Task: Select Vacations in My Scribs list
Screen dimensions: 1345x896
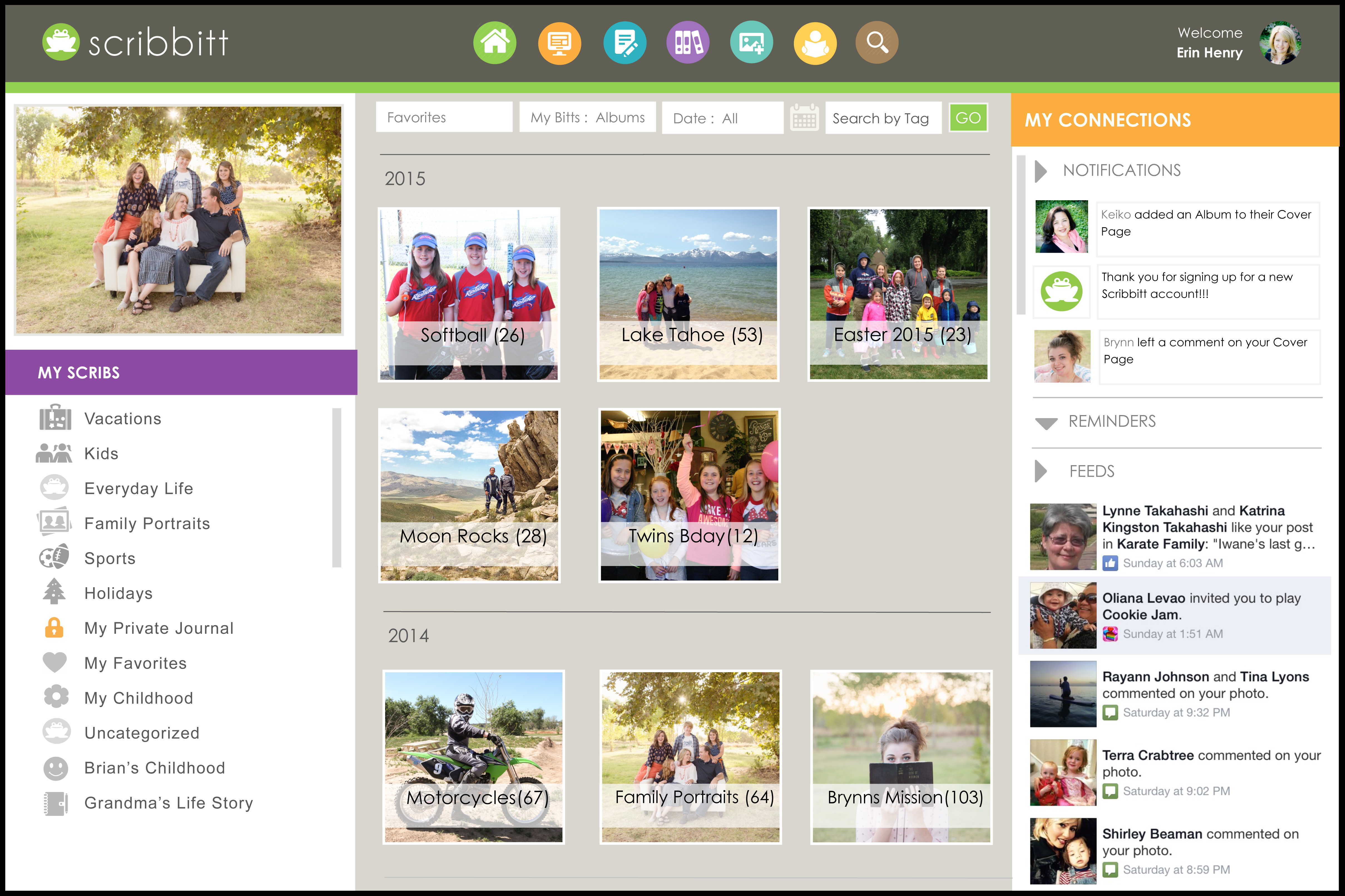Action: (x=122, y=419)
